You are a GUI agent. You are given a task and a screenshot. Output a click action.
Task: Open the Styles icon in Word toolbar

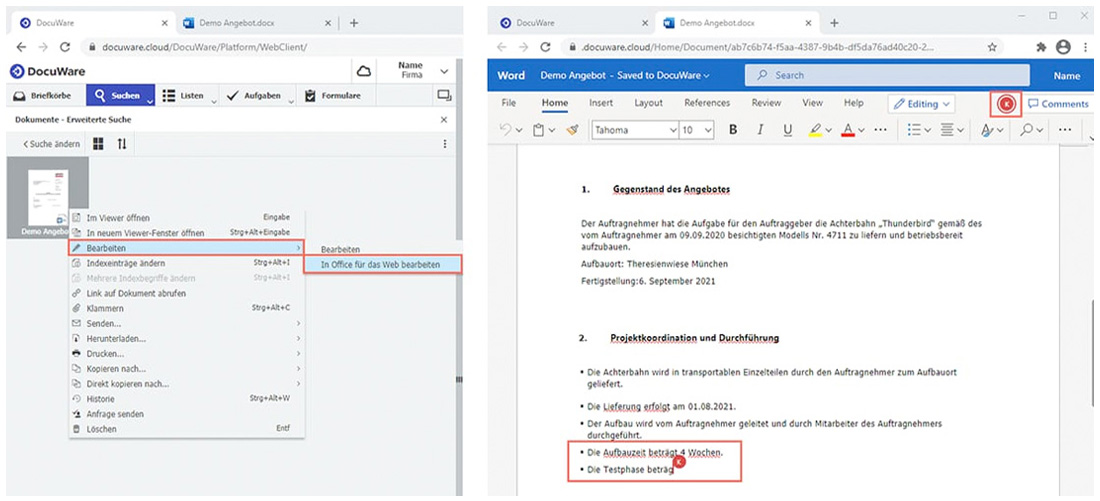[x=986, y=130]
